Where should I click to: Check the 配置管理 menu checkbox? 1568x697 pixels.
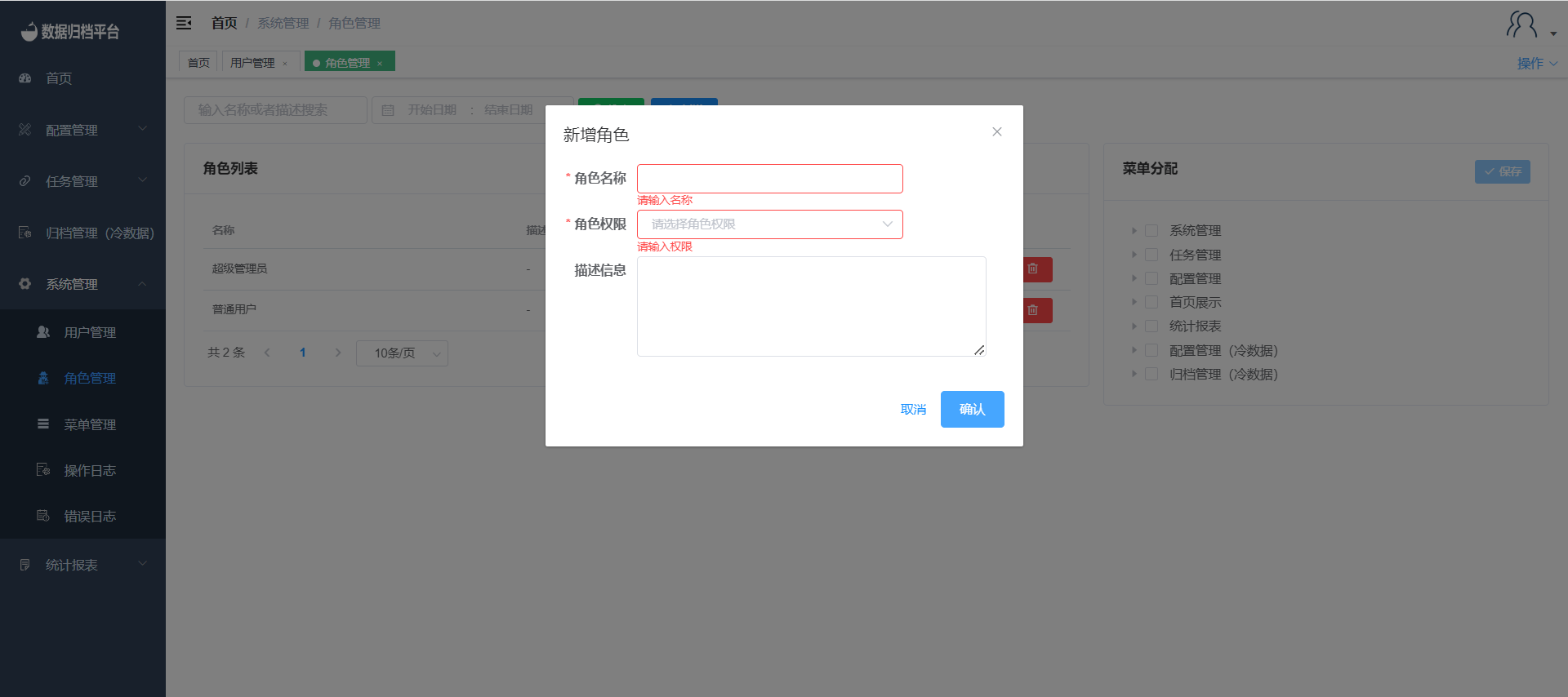[x=1151, y=278]
